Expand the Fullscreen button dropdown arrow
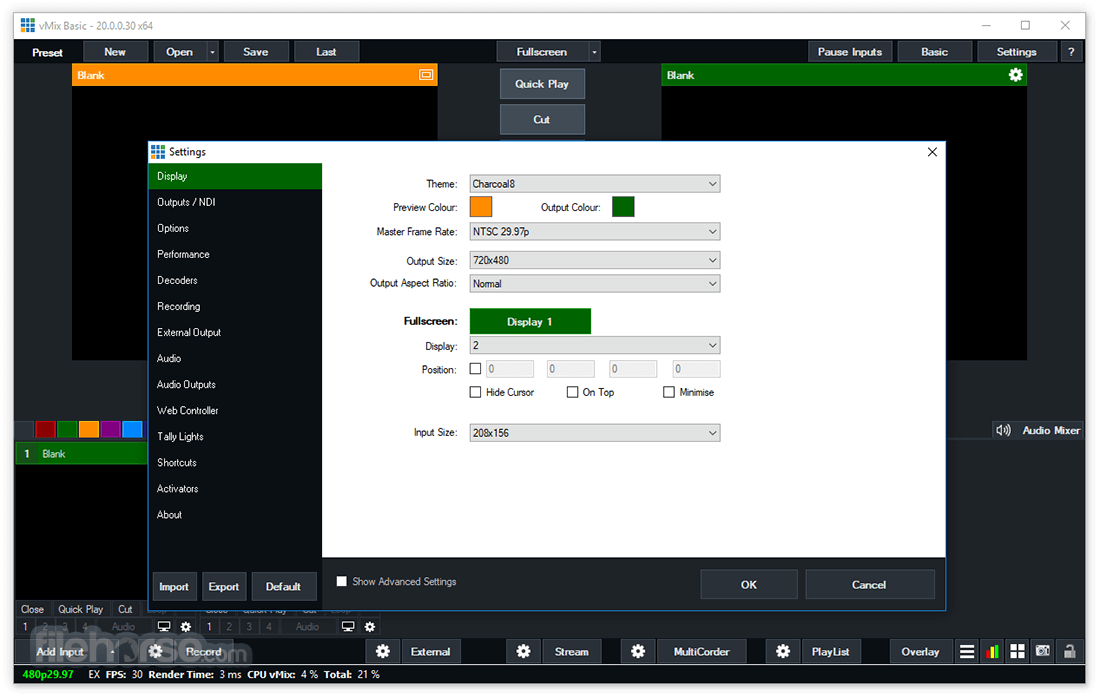The width and height of the screenshot is (1100, 698). click(594, 52)
